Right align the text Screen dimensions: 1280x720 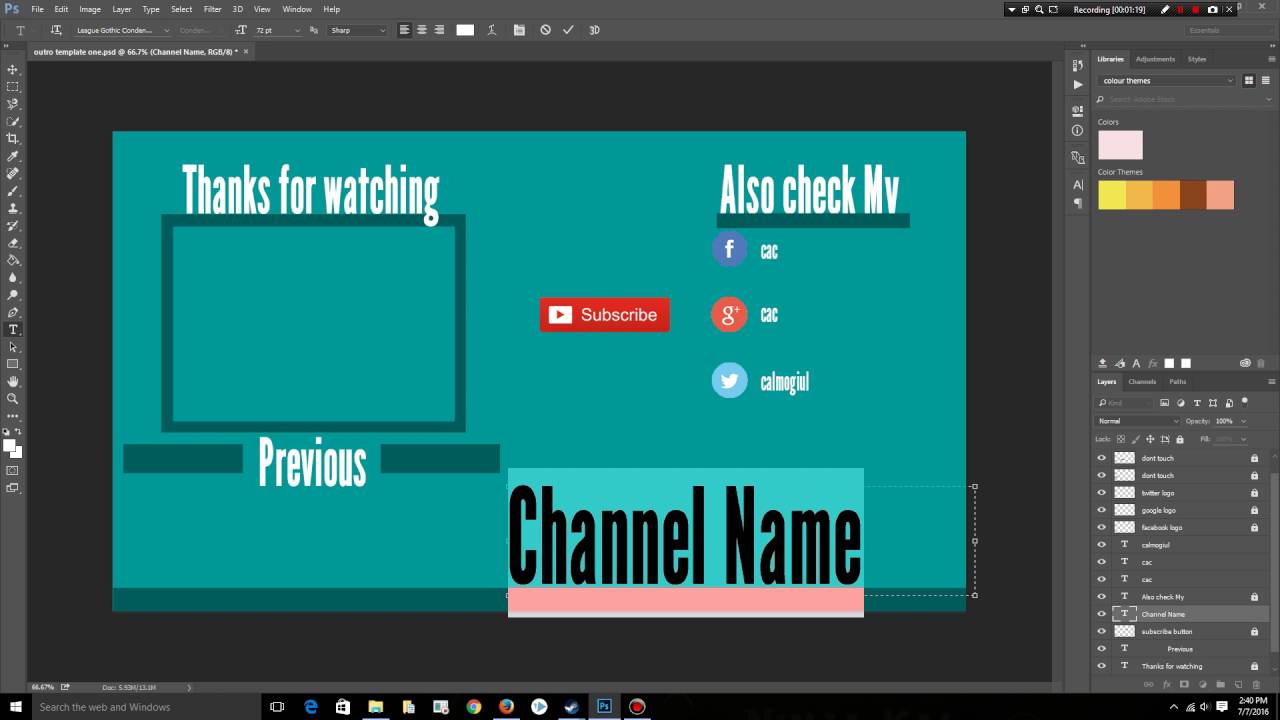(439, 30)
